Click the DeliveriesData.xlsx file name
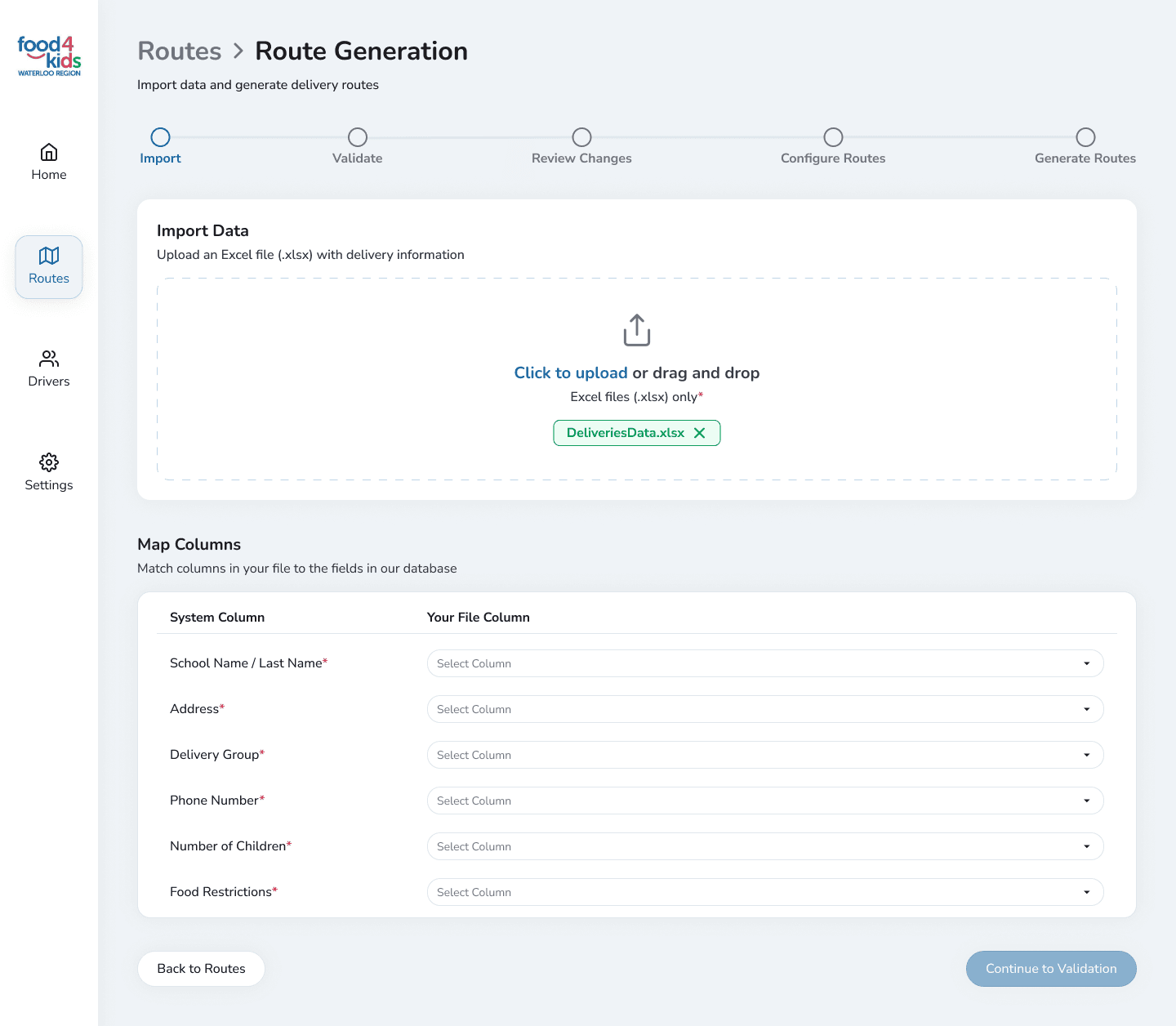This screenshot has height=1026, width=1176. 626,433
